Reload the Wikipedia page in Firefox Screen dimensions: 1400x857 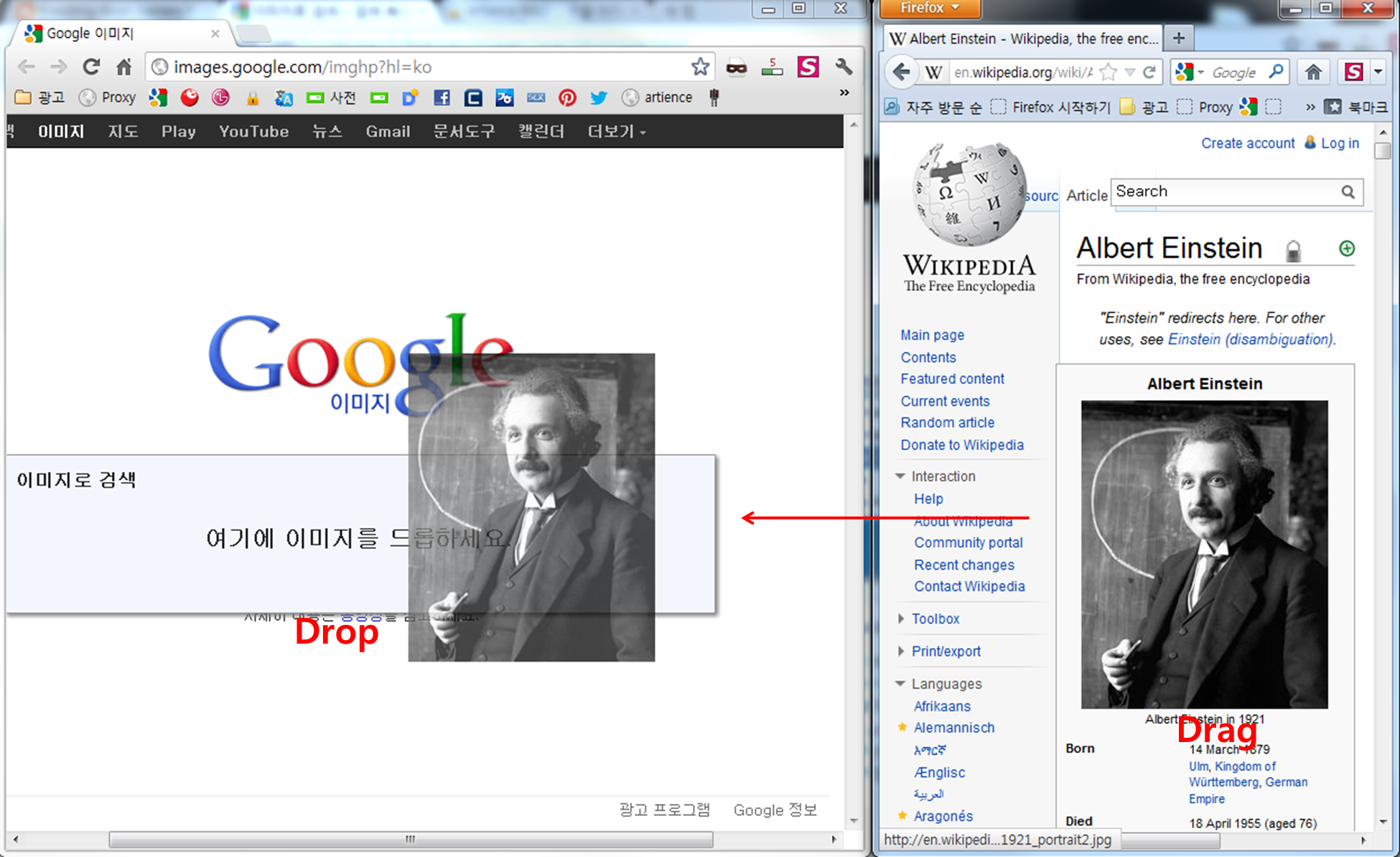[1149, 72]
